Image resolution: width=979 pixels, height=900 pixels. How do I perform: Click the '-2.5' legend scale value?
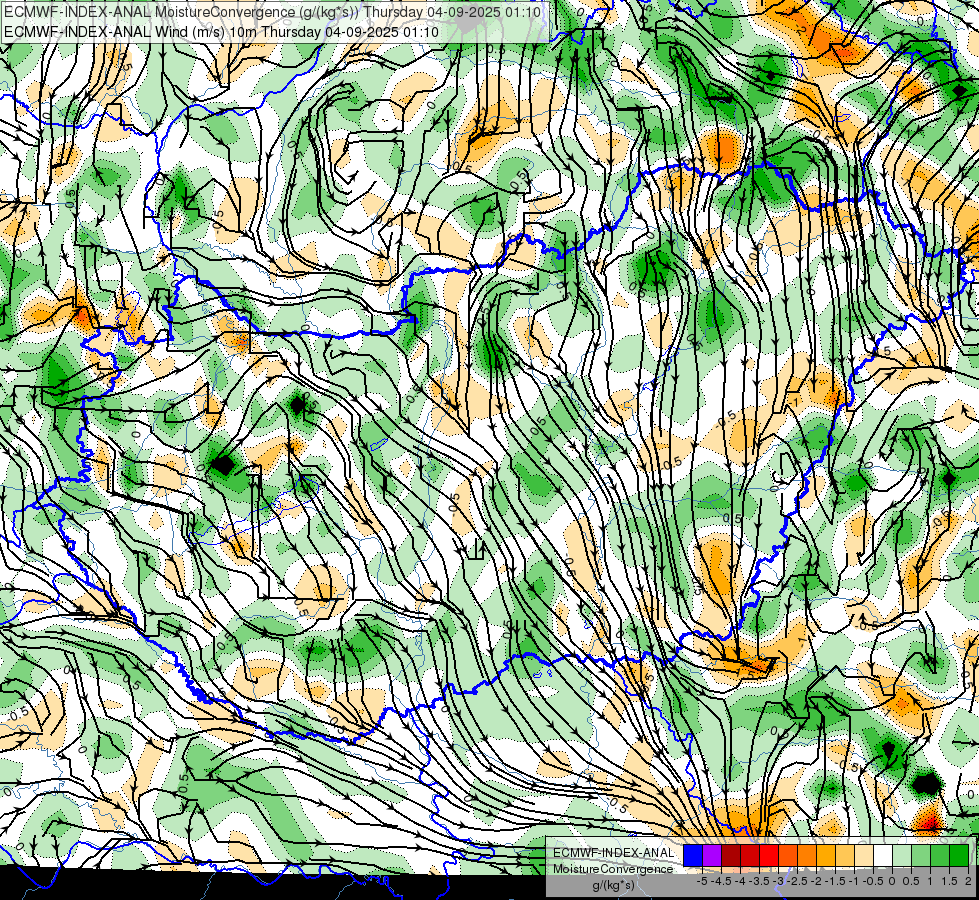(x=797, y=881)
